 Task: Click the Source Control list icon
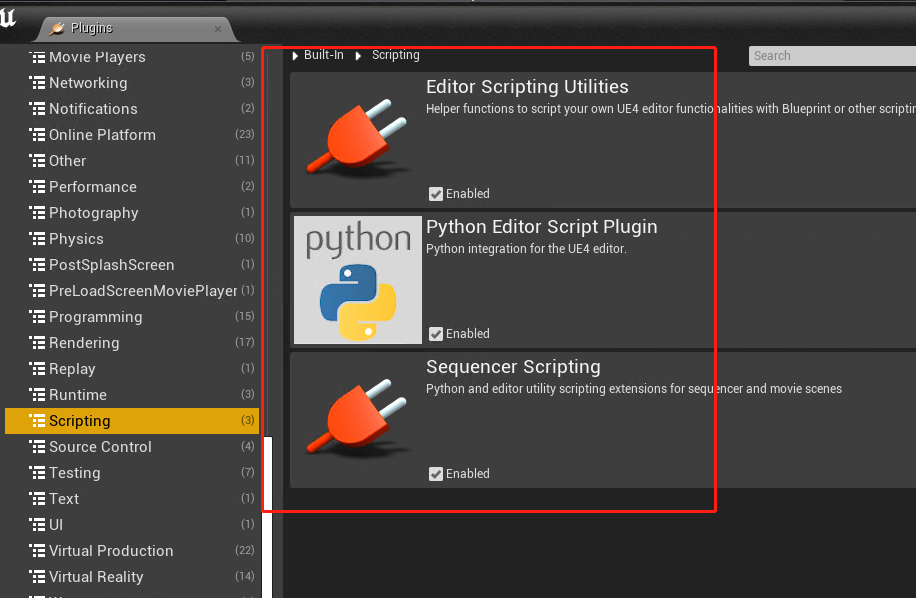37,447
